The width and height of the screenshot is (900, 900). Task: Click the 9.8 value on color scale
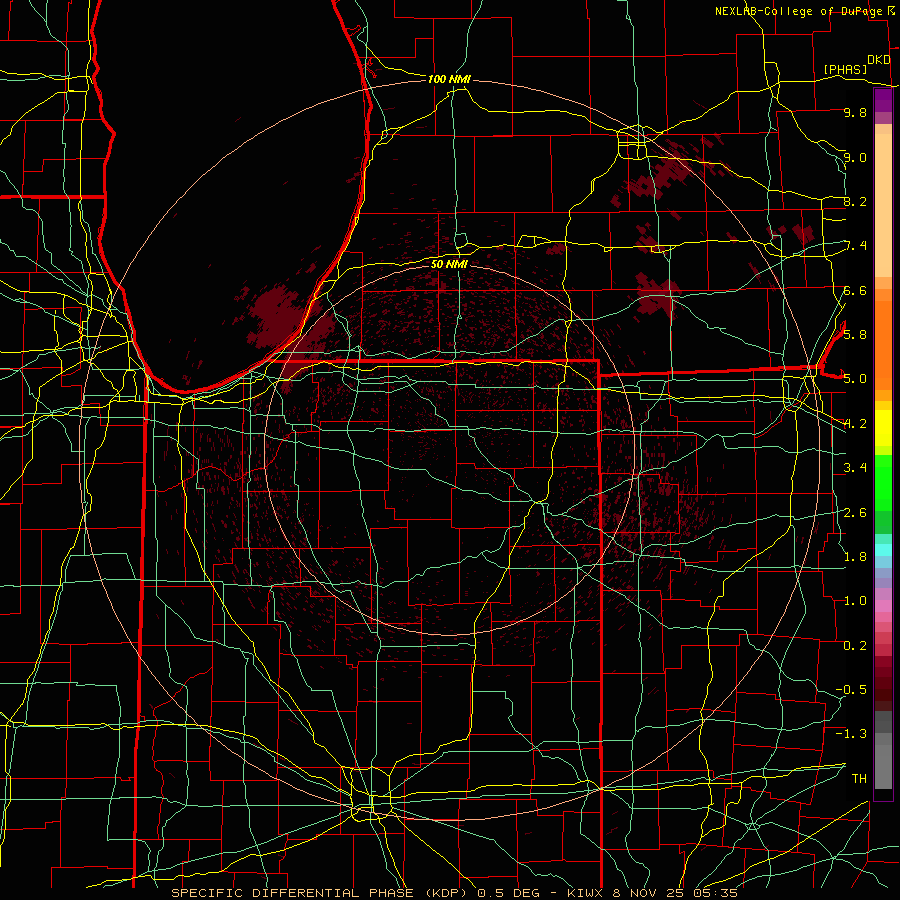(x=855, y=112)
